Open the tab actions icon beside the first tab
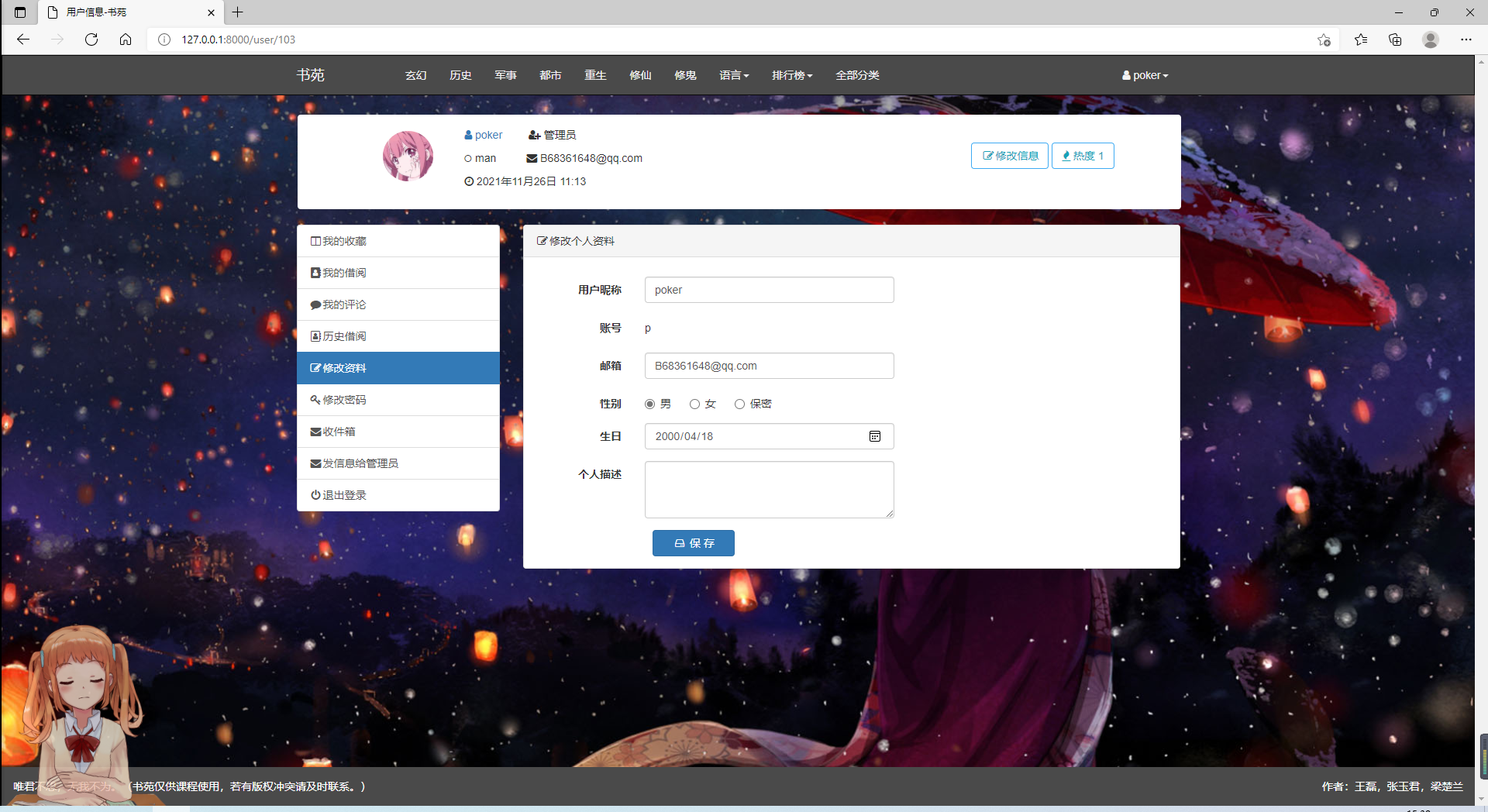The height and width of the screenshot is (812, 1488). [x=20, y=12]
